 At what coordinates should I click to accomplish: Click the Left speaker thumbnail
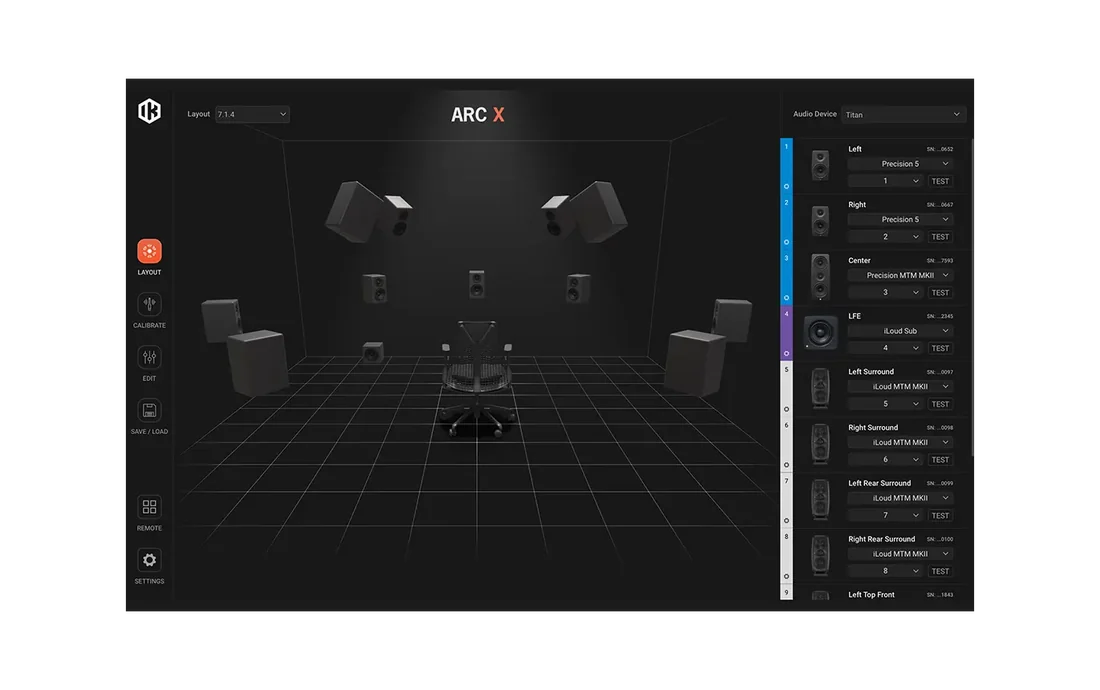pos(820,165)
